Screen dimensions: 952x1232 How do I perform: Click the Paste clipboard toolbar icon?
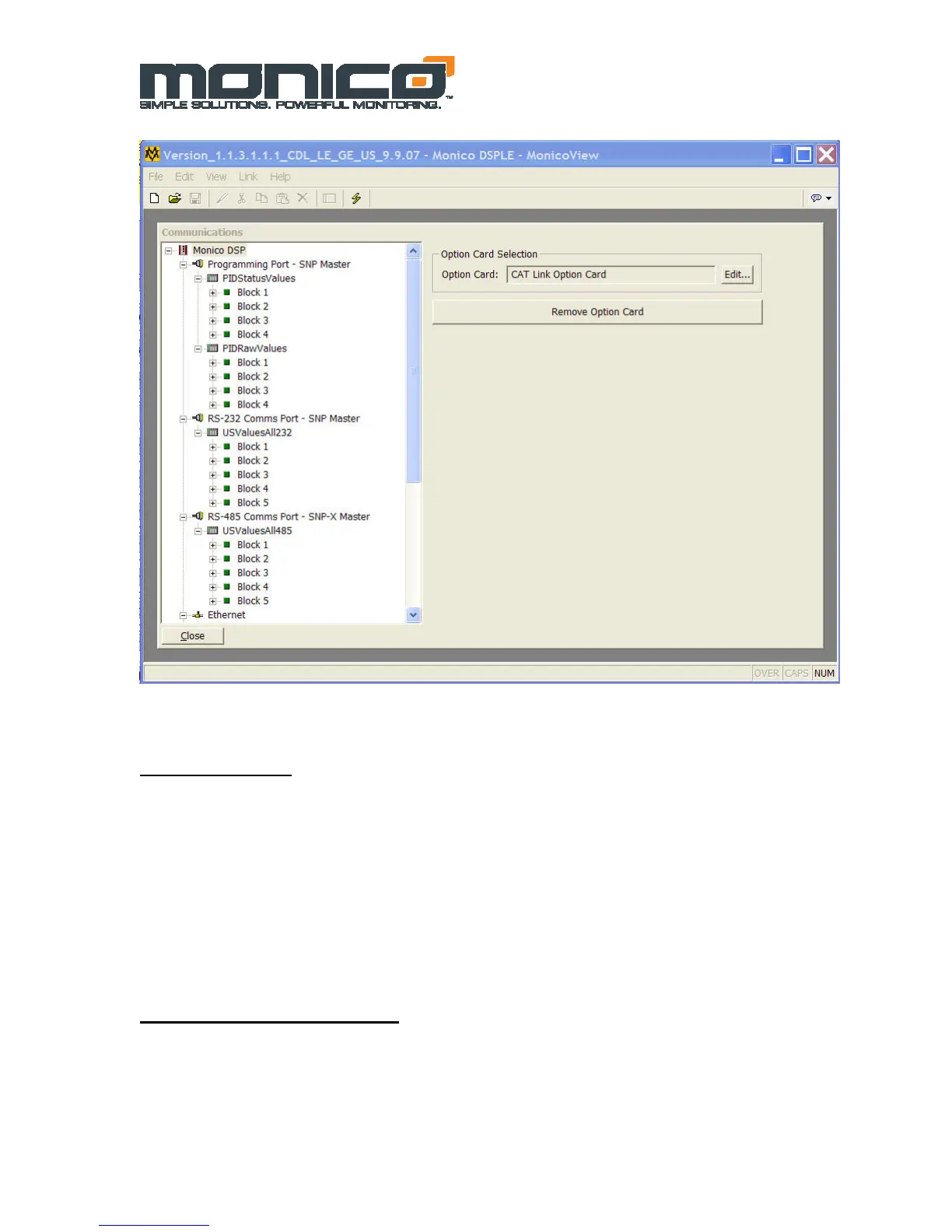[x=282, y=198]
